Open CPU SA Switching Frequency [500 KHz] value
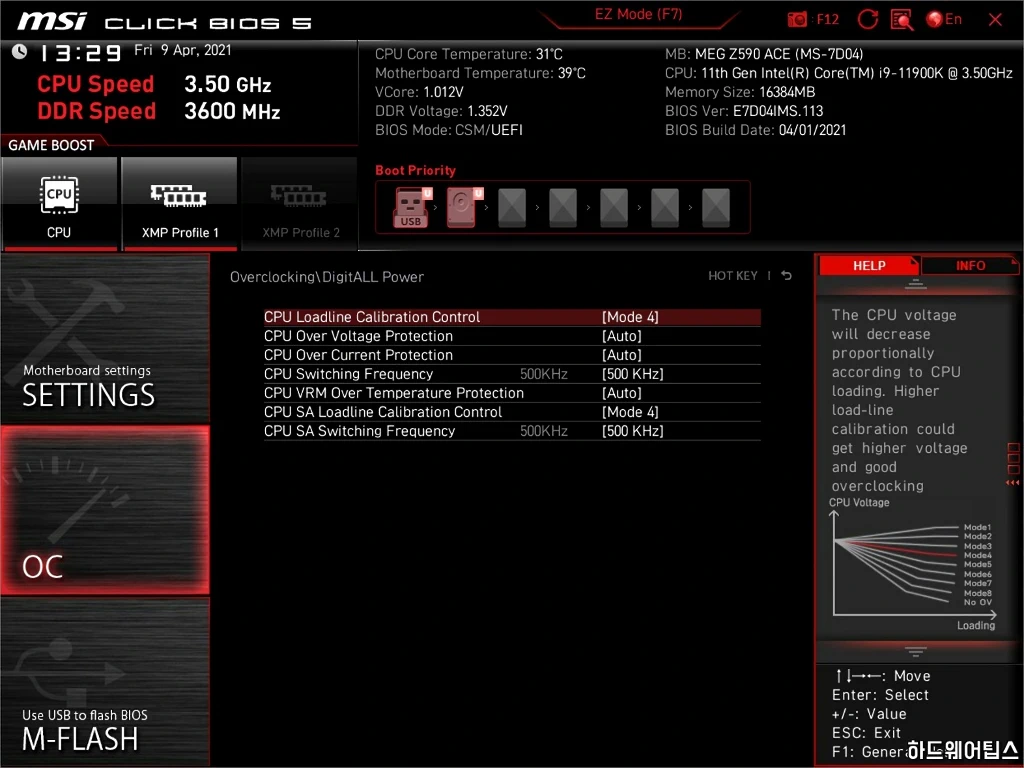 pos(633,430)
